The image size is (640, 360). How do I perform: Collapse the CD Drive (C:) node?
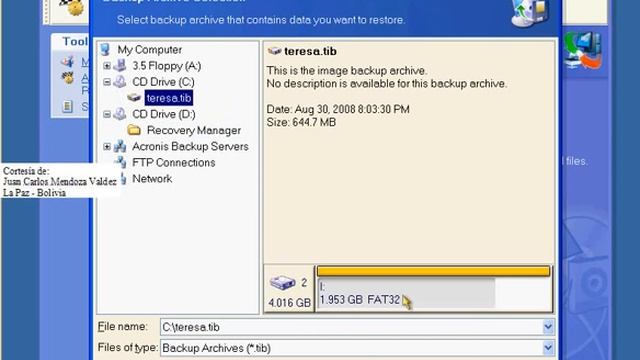pyautogui.click(x=107, y=82)
